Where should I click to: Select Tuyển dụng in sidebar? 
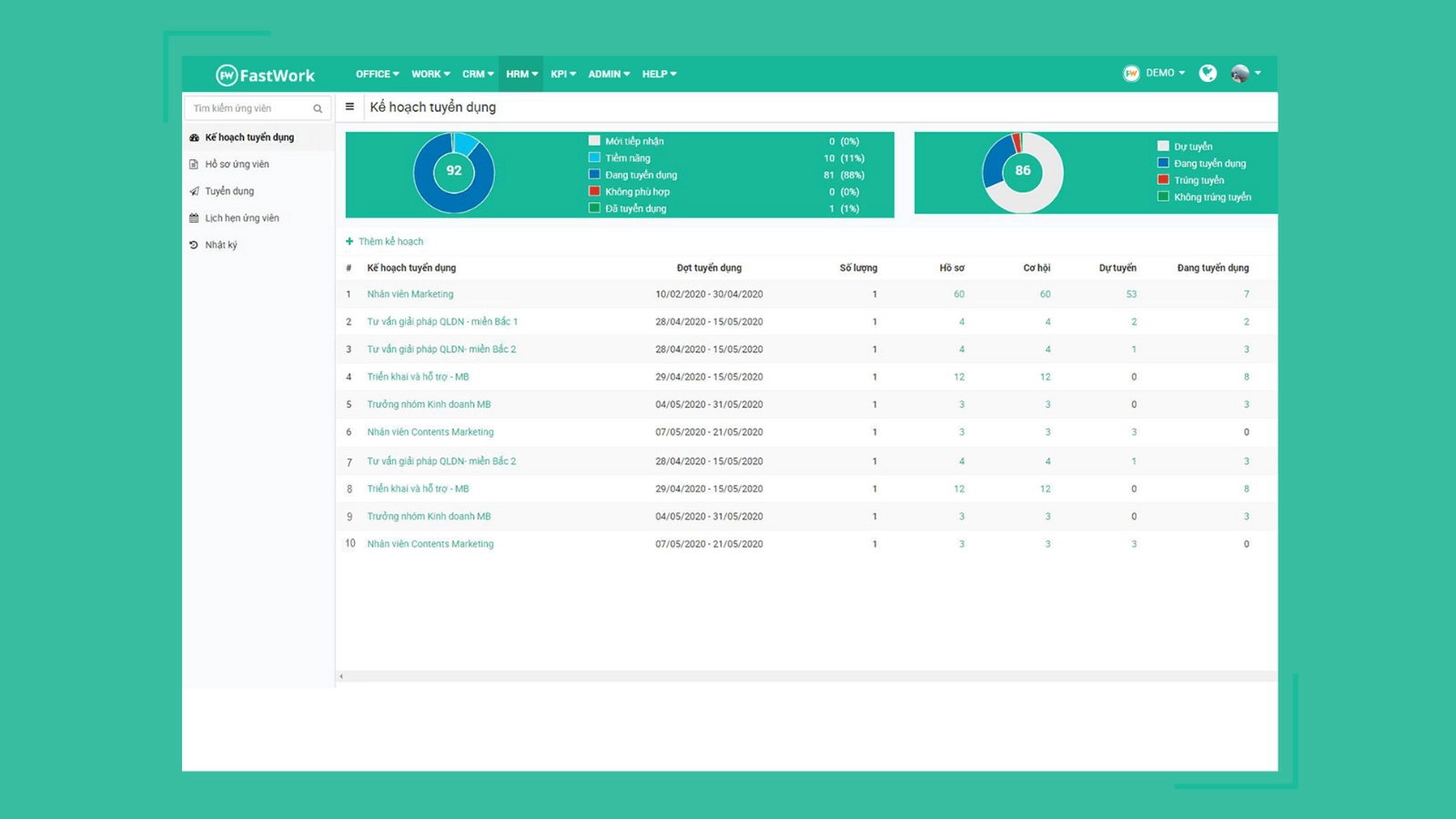[x=229, y=191]
